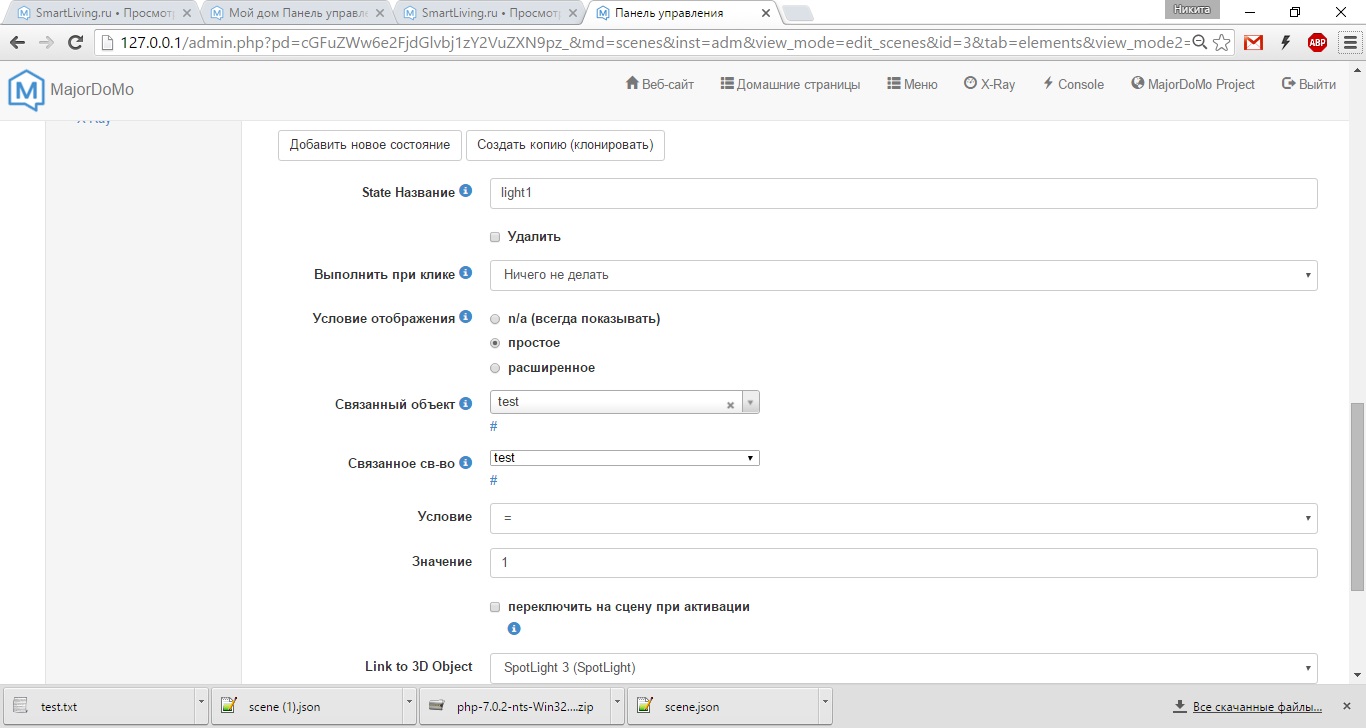Click info icon beside Связанный объект
Screen dimensions: 1366x728
click(465, 404)
